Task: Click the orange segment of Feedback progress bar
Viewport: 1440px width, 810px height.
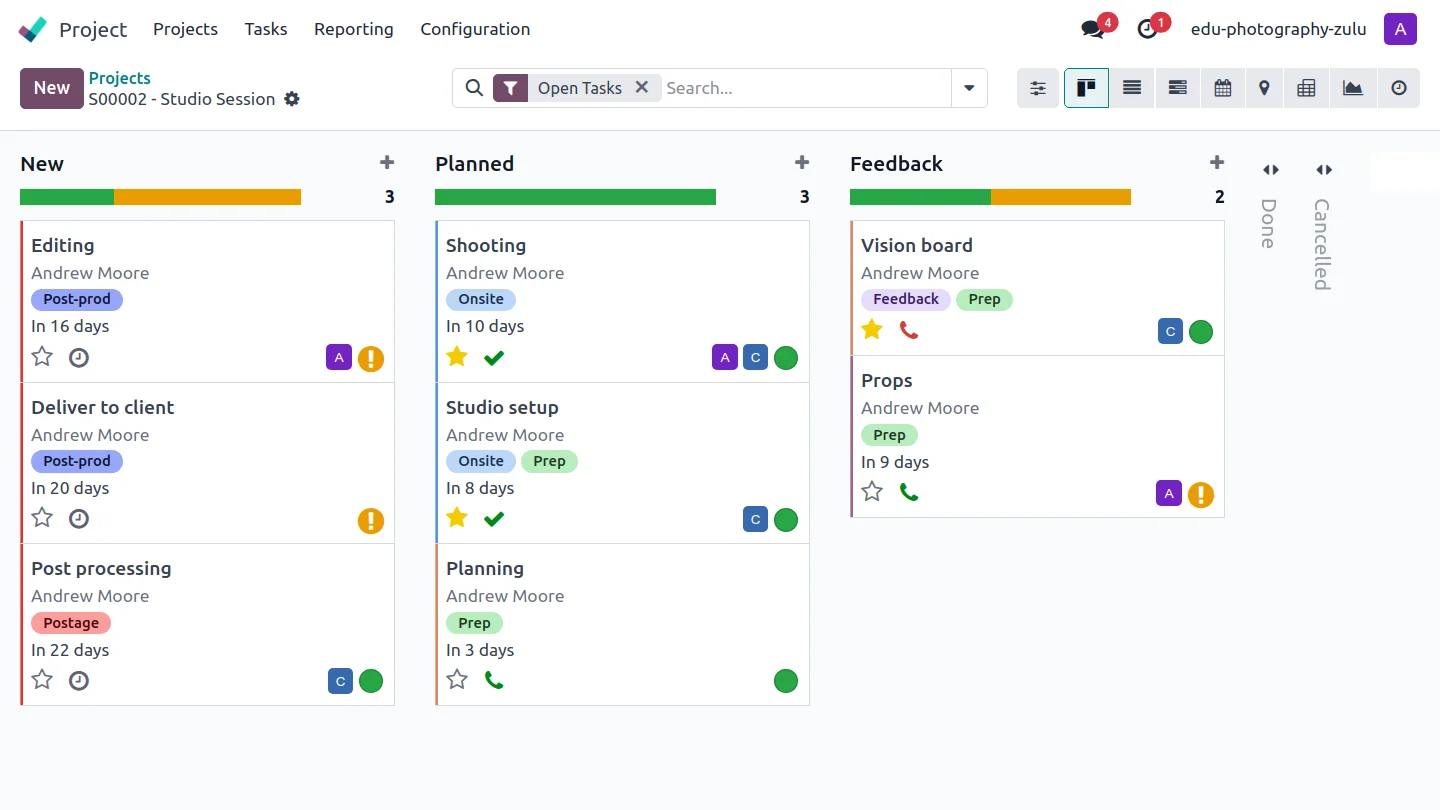Action: [x=1060, y=197]
